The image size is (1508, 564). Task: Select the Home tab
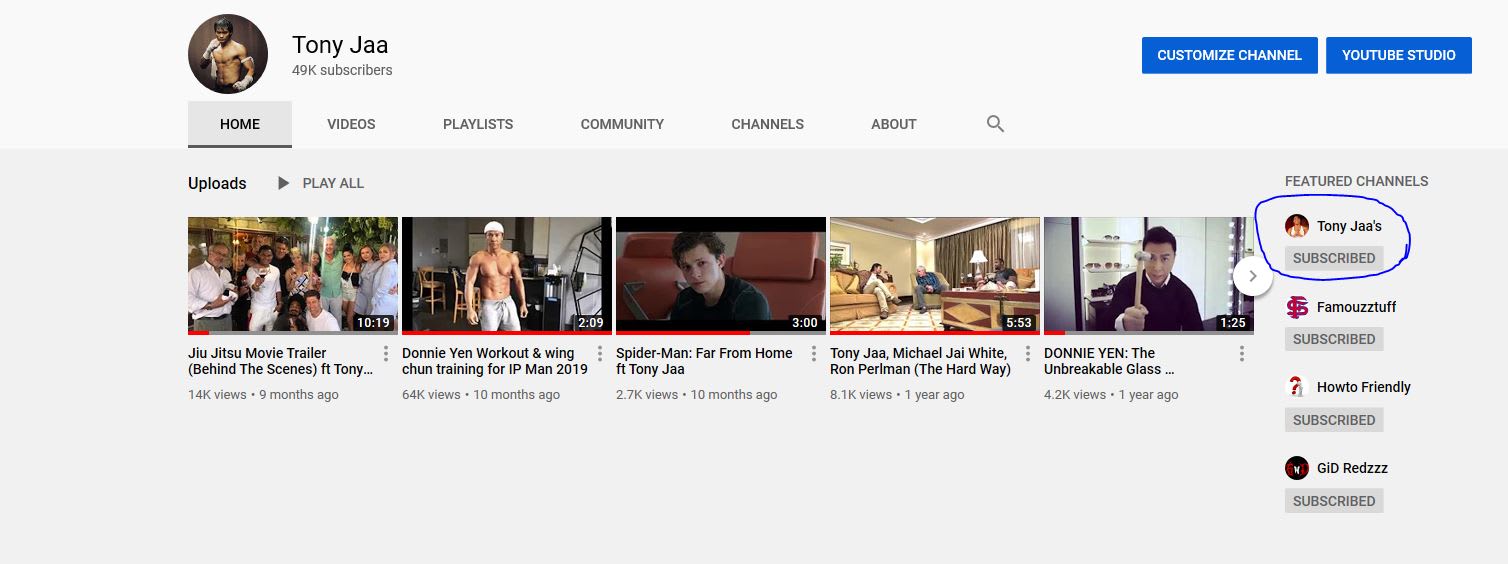240,124
